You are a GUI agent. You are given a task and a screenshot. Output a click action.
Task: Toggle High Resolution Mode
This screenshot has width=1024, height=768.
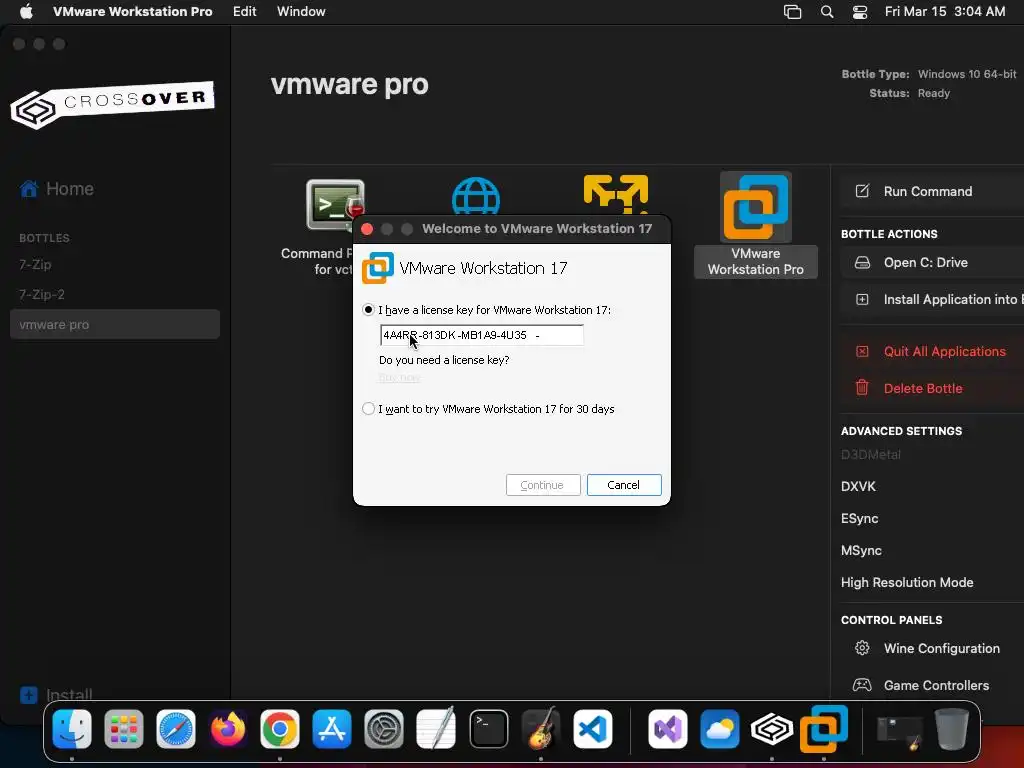(907, 583)
